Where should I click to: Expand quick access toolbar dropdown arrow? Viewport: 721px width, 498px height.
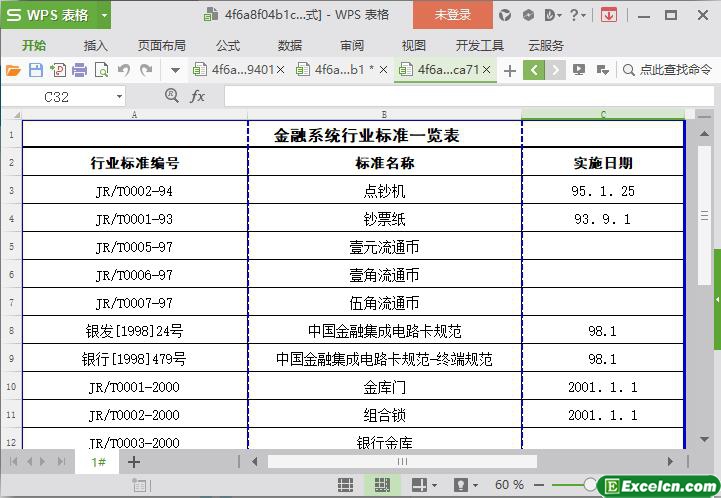(175, 71)
